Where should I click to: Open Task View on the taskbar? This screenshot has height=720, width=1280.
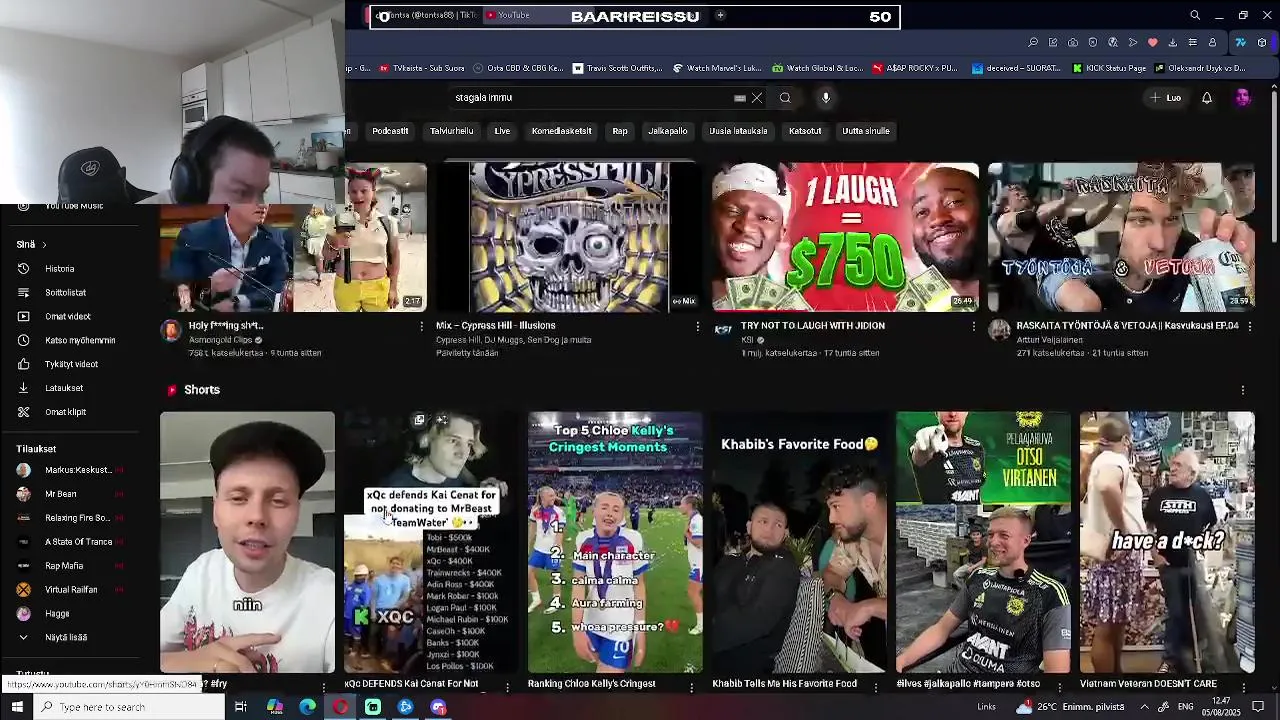coord(241,707)
